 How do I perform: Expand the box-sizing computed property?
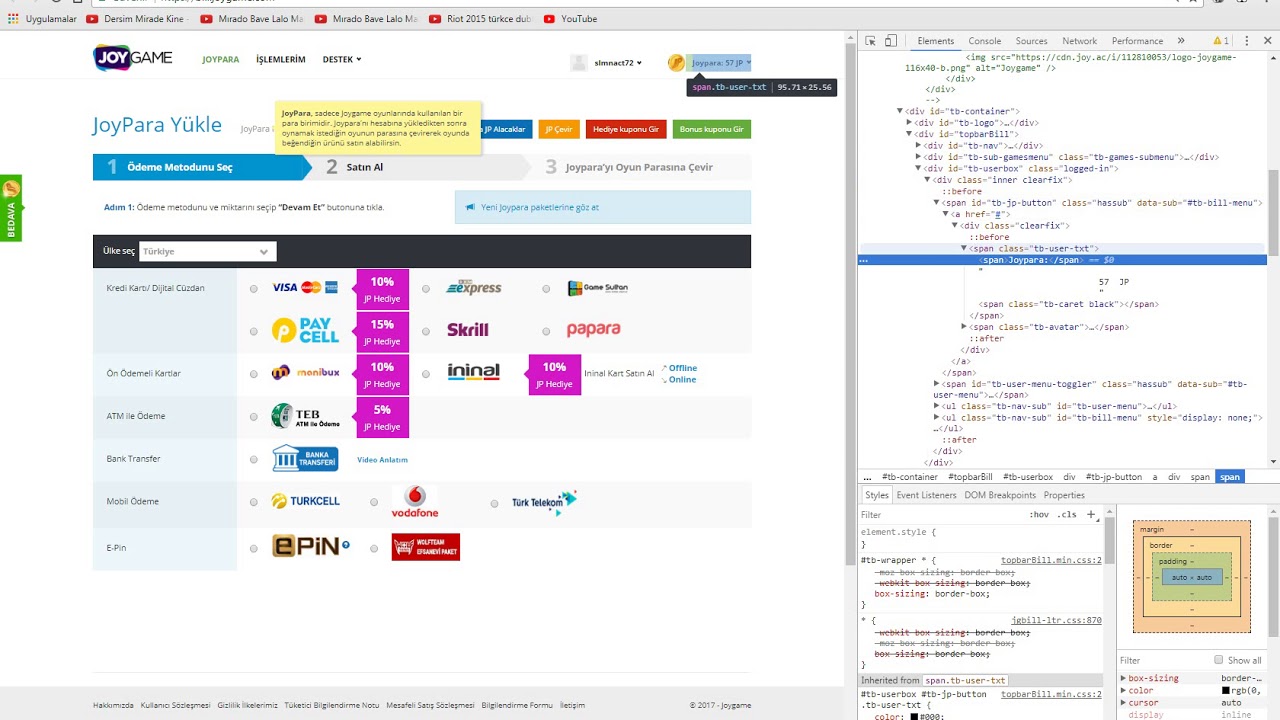click(x=1123, y=678)
